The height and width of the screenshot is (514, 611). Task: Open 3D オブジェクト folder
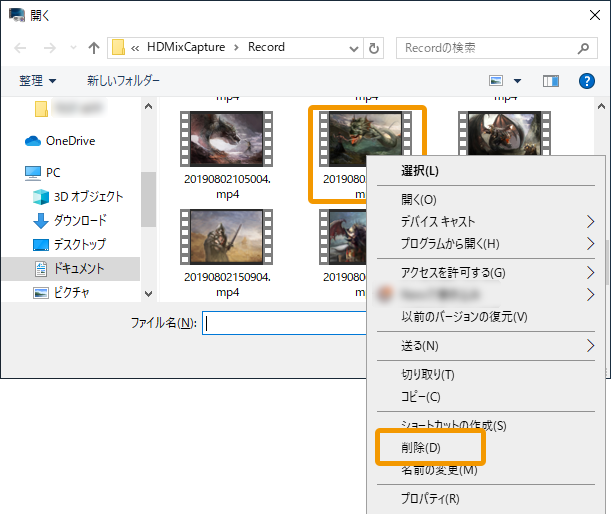point(78,196)
